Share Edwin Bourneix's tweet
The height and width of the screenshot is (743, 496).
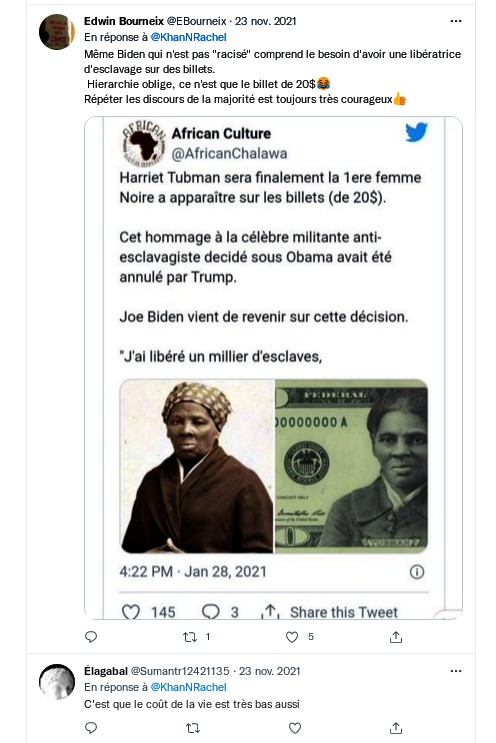click(396, 637)
